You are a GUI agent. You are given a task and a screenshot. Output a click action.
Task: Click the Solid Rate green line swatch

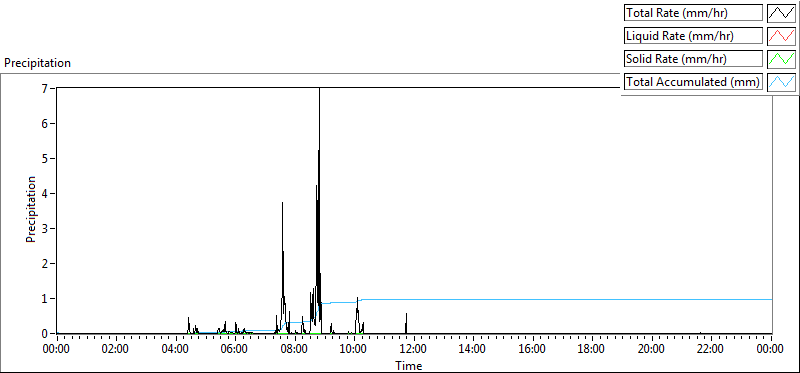782,59
